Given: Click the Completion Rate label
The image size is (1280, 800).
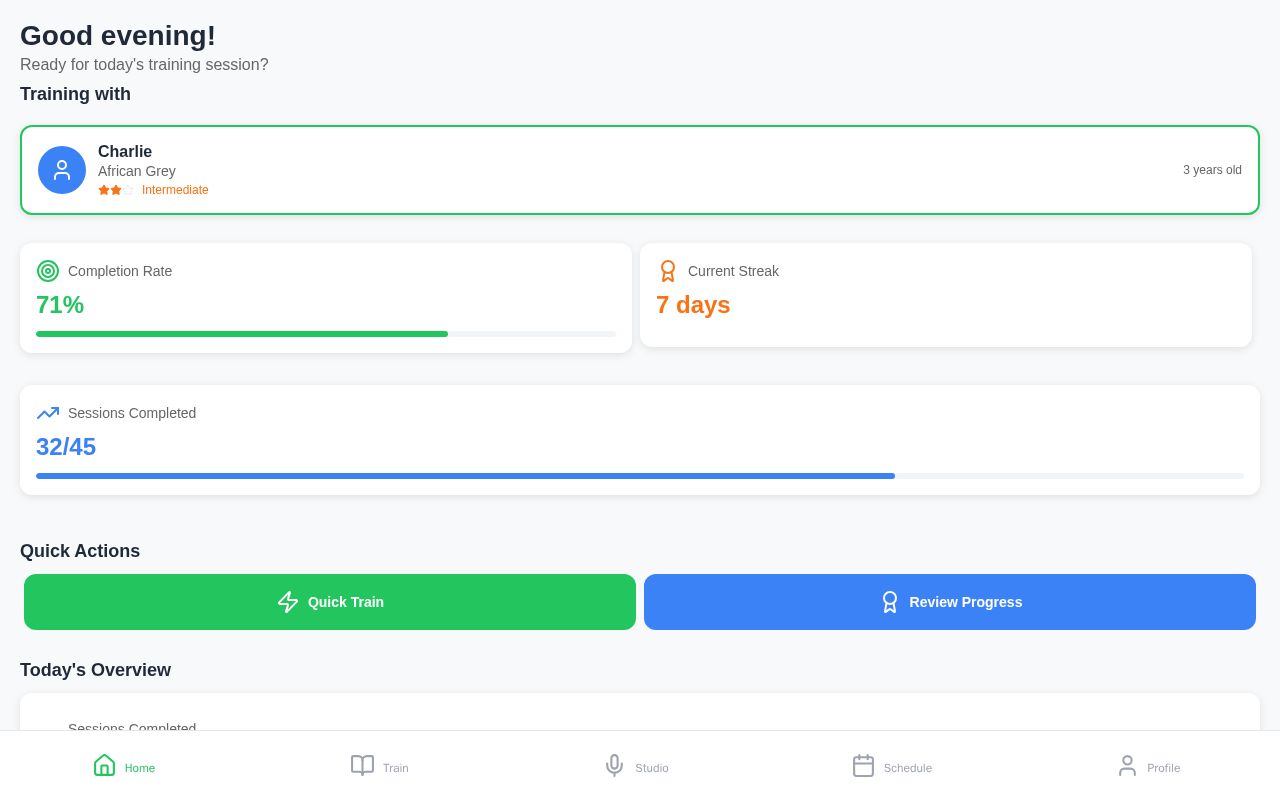Looking at the screenshot, I should tap(120, 271).
